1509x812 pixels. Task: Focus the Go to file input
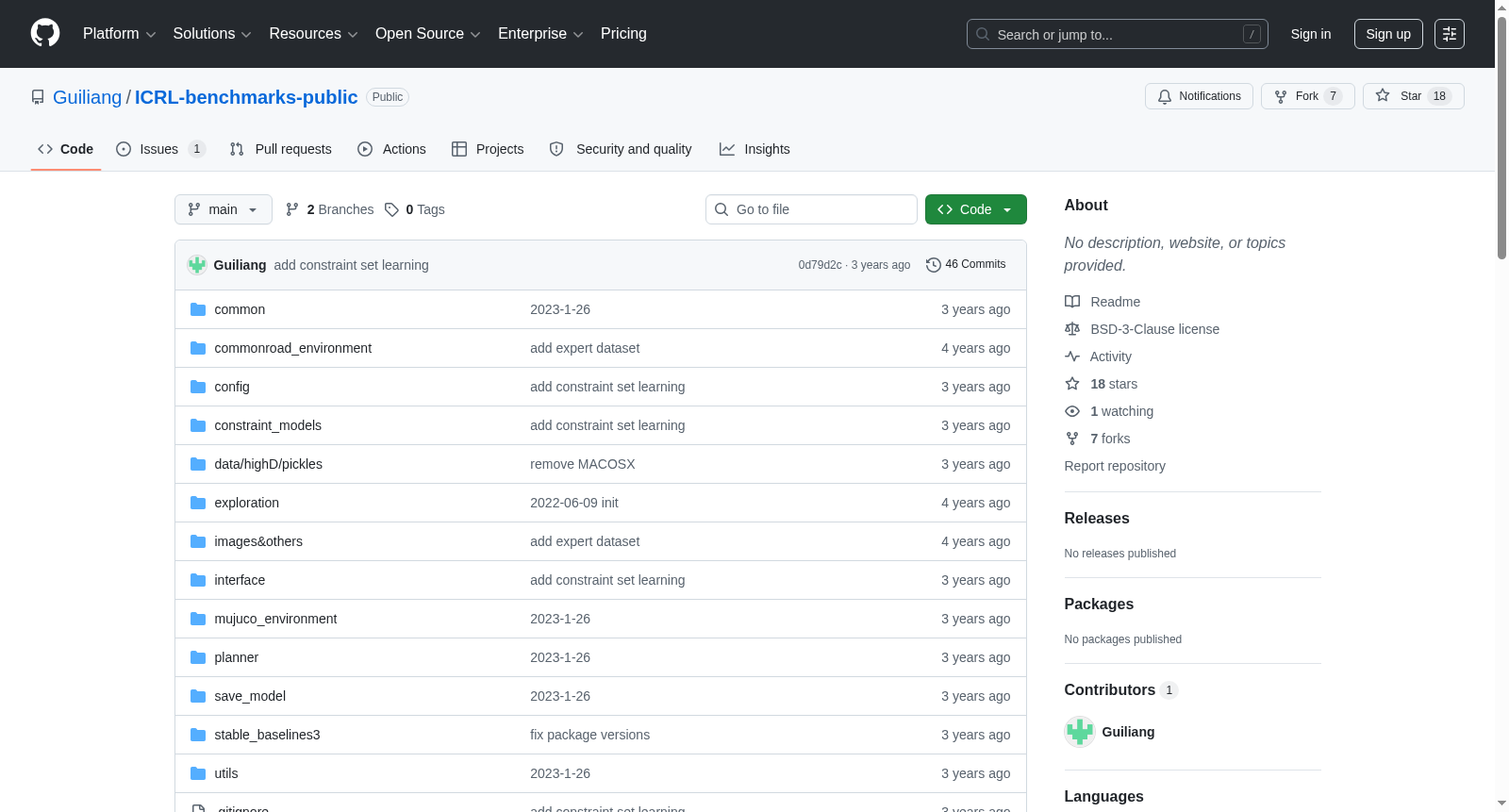pos(811,209)
